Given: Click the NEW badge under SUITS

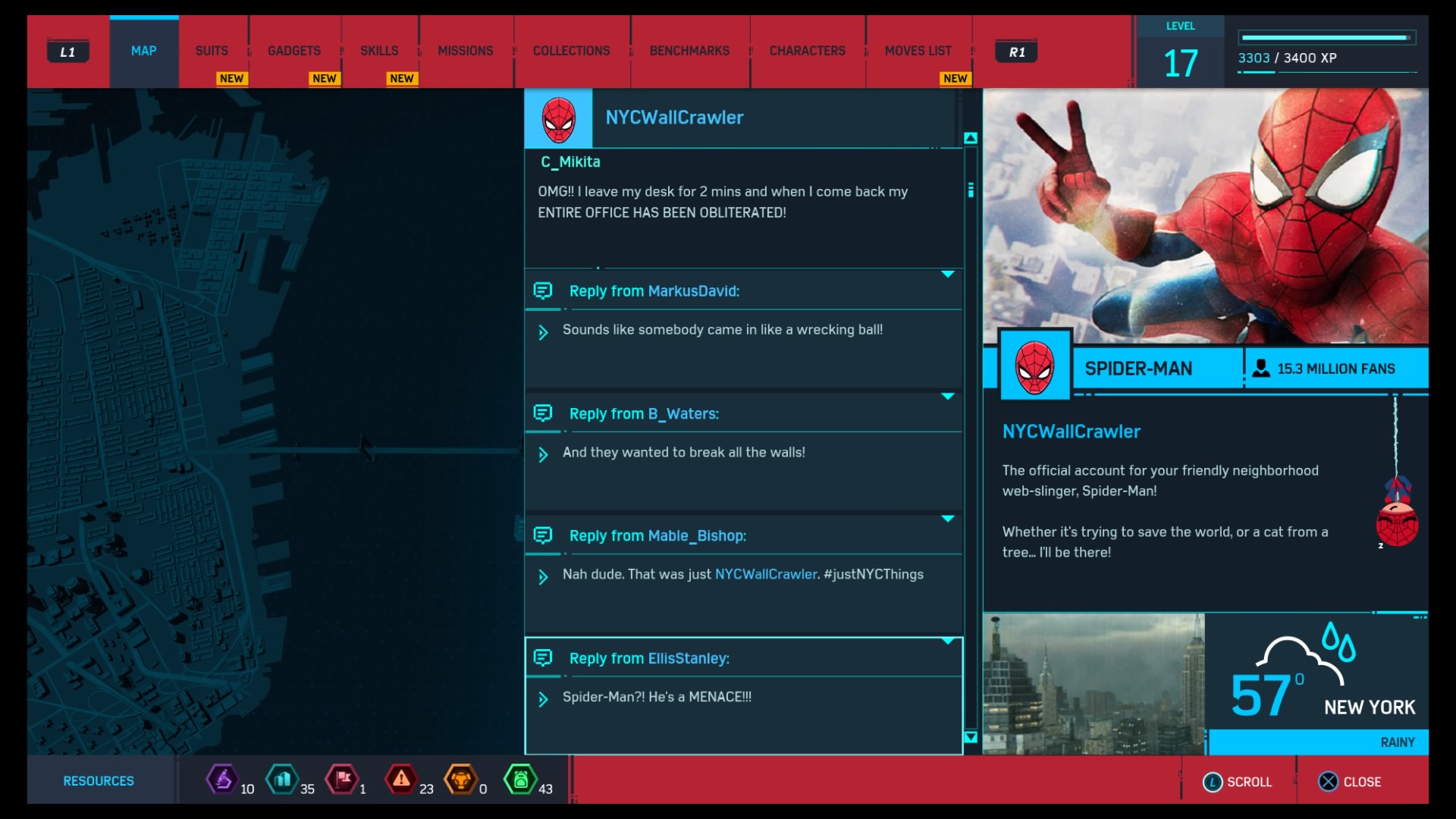Looking at the screenshot, I should [x=232, y=78].
